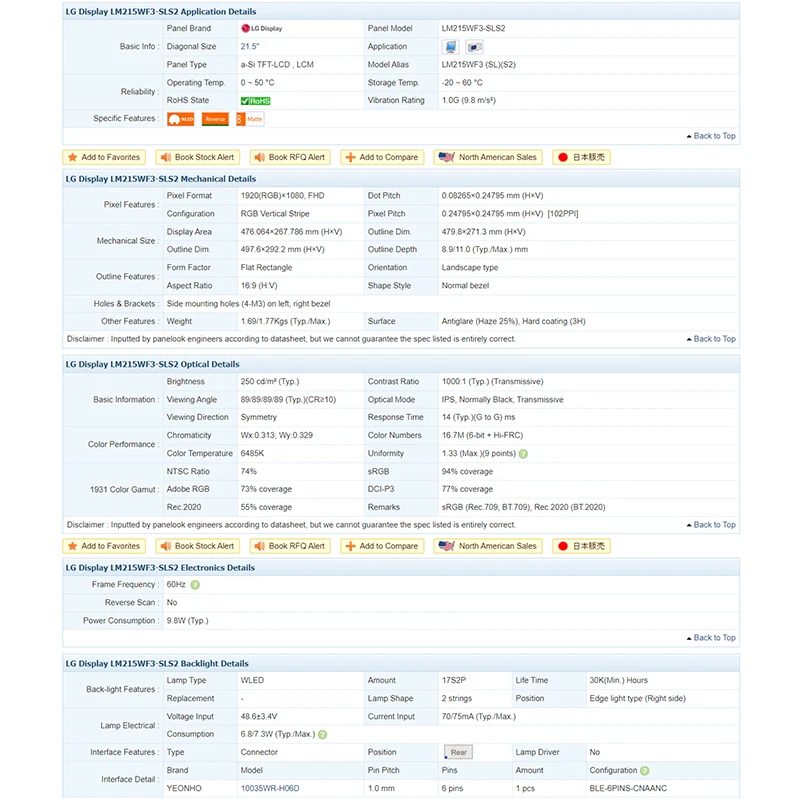Select the color temperature value 6485K
The image size is (800, 800).
tap(253, 454)
